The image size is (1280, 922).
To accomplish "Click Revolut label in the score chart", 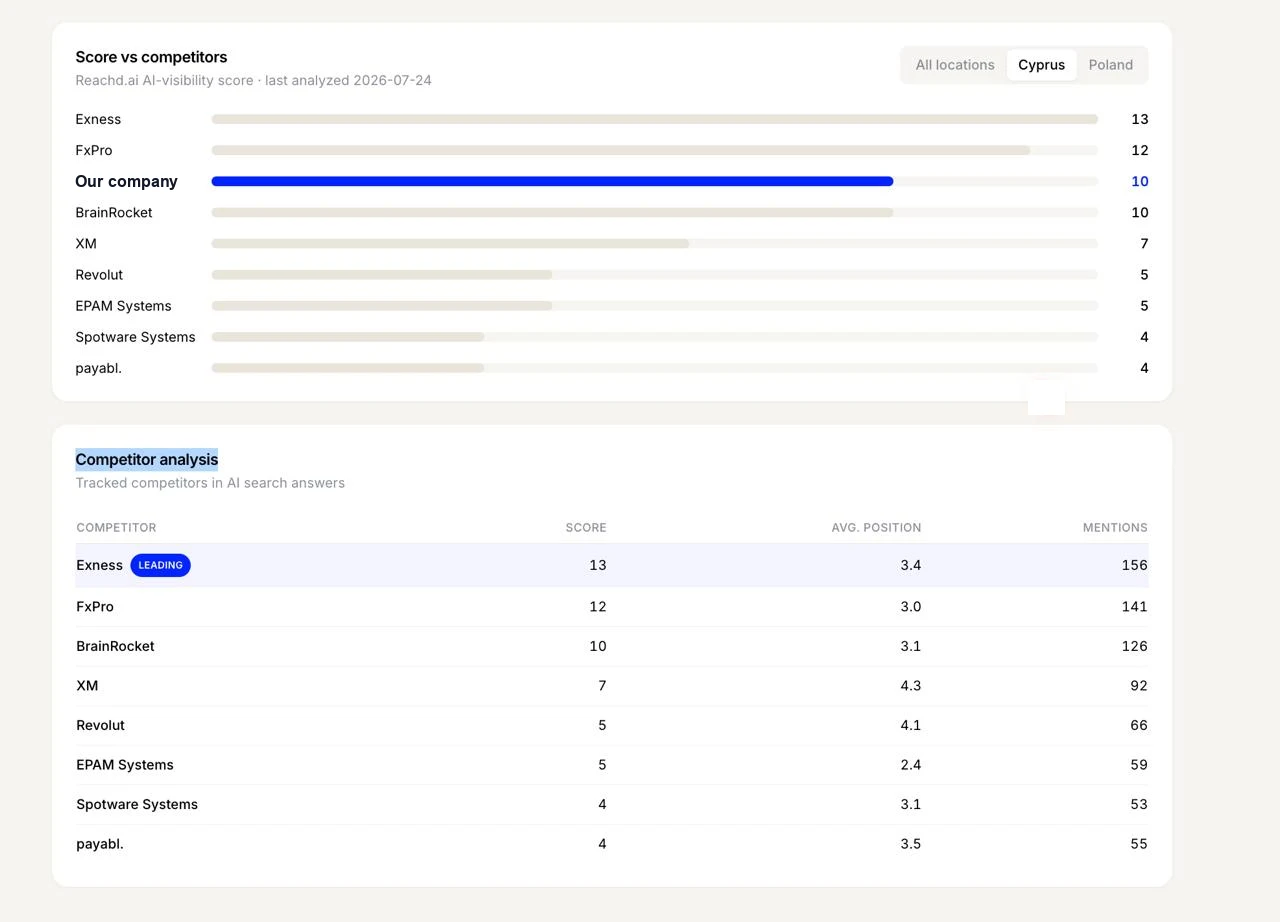I will point(99,274).
